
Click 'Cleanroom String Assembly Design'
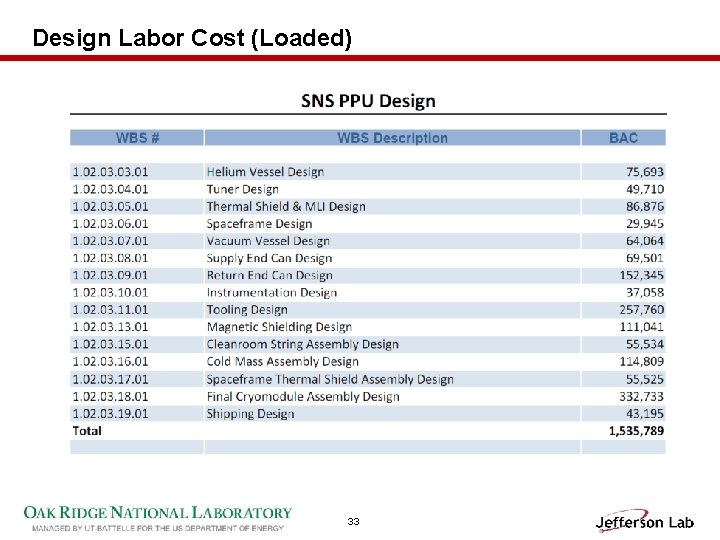pos(303,345)
